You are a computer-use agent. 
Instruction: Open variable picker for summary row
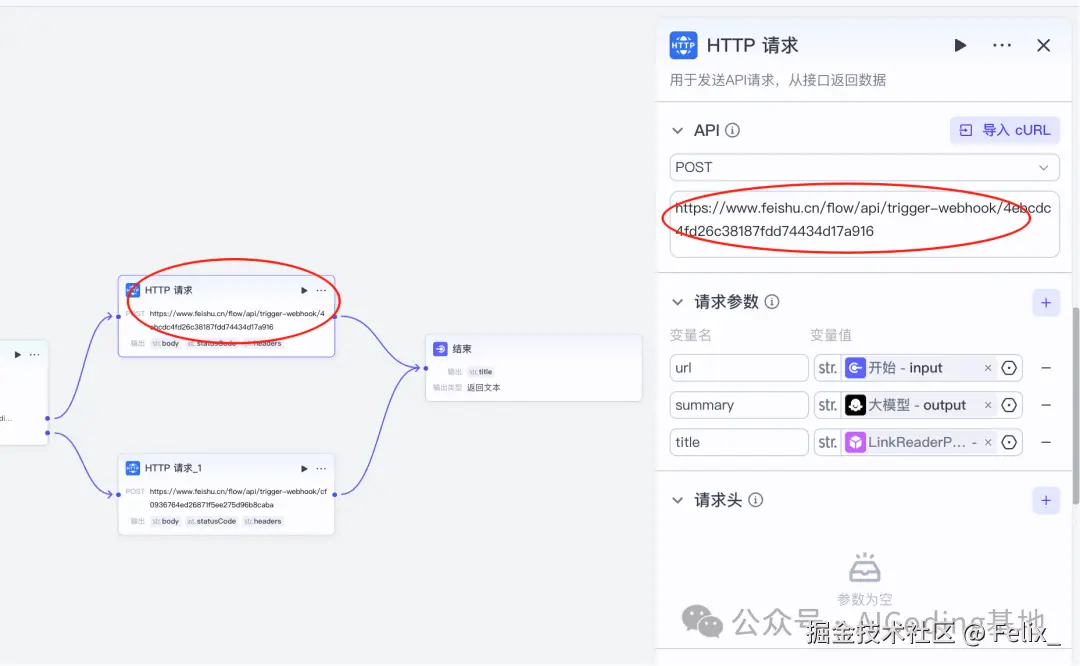coord(1009,405)
